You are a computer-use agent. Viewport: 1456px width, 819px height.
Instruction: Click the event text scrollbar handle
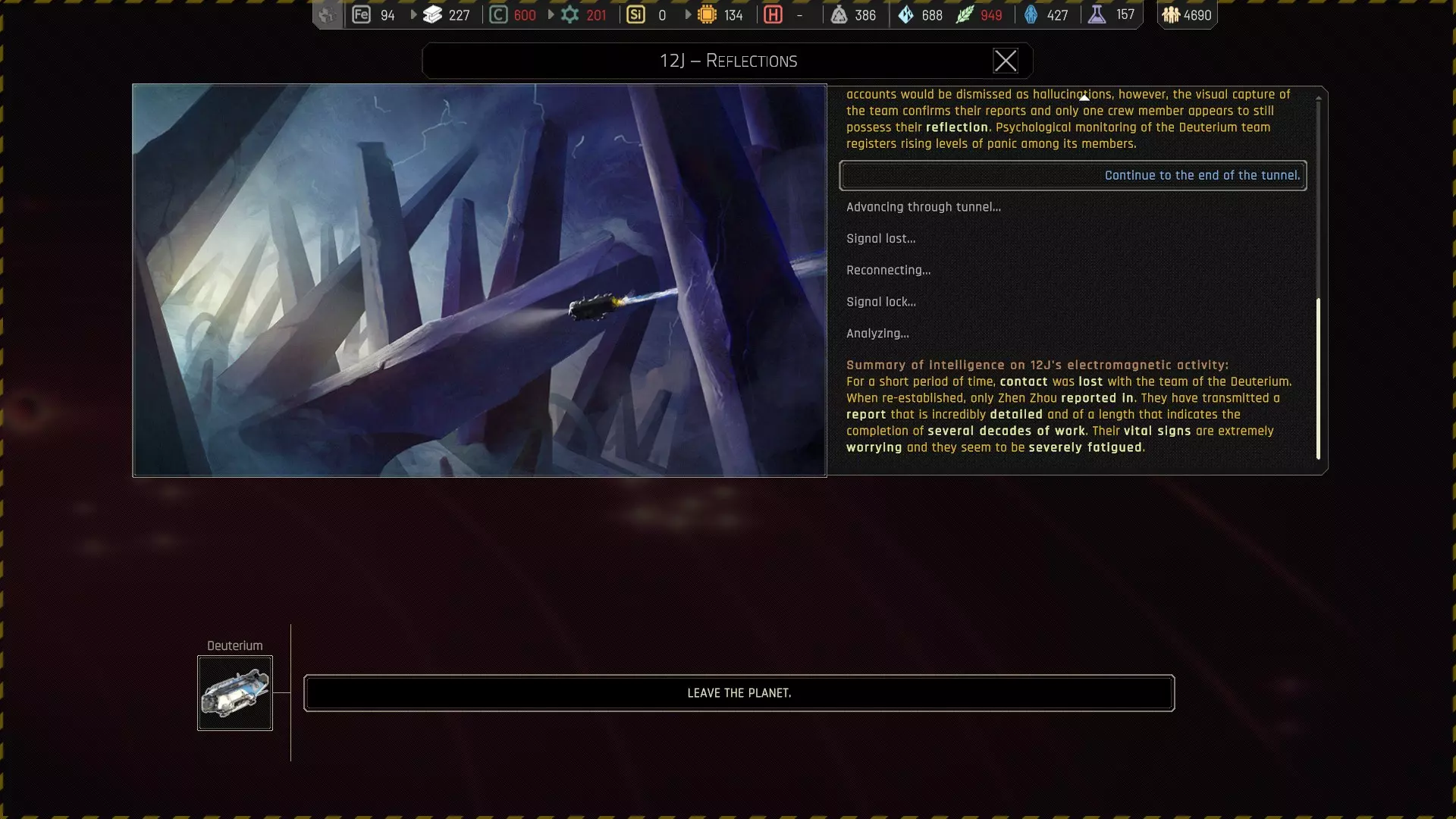1318,378
